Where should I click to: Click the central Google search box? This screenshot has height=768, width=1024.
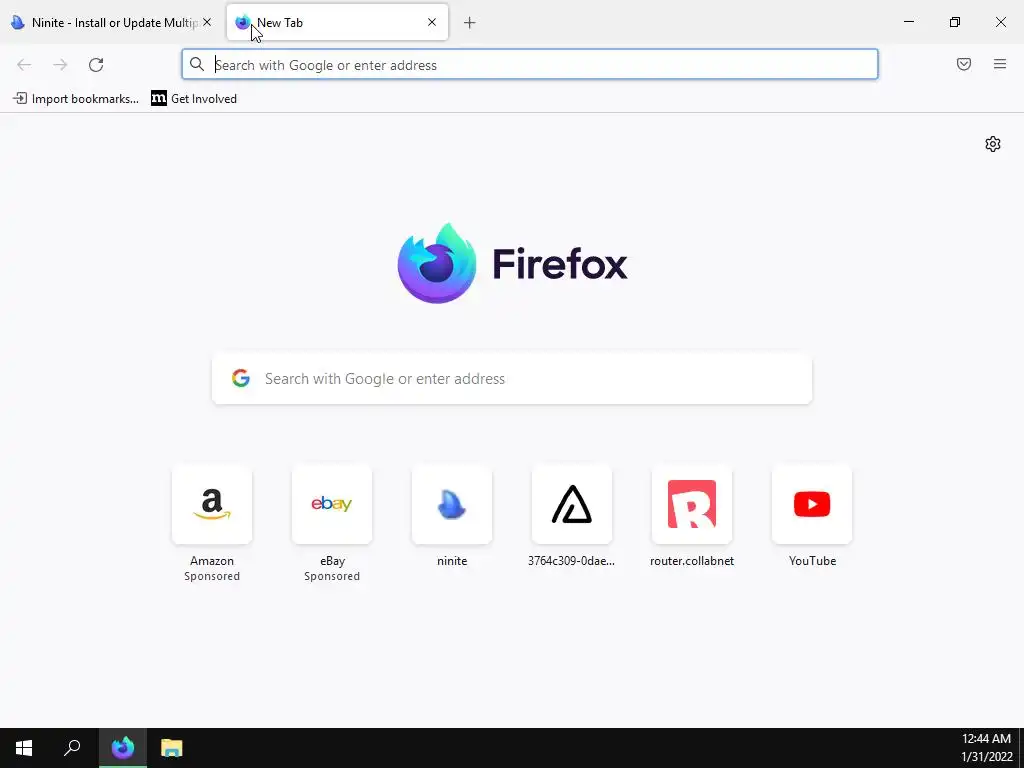coord(512,379)
